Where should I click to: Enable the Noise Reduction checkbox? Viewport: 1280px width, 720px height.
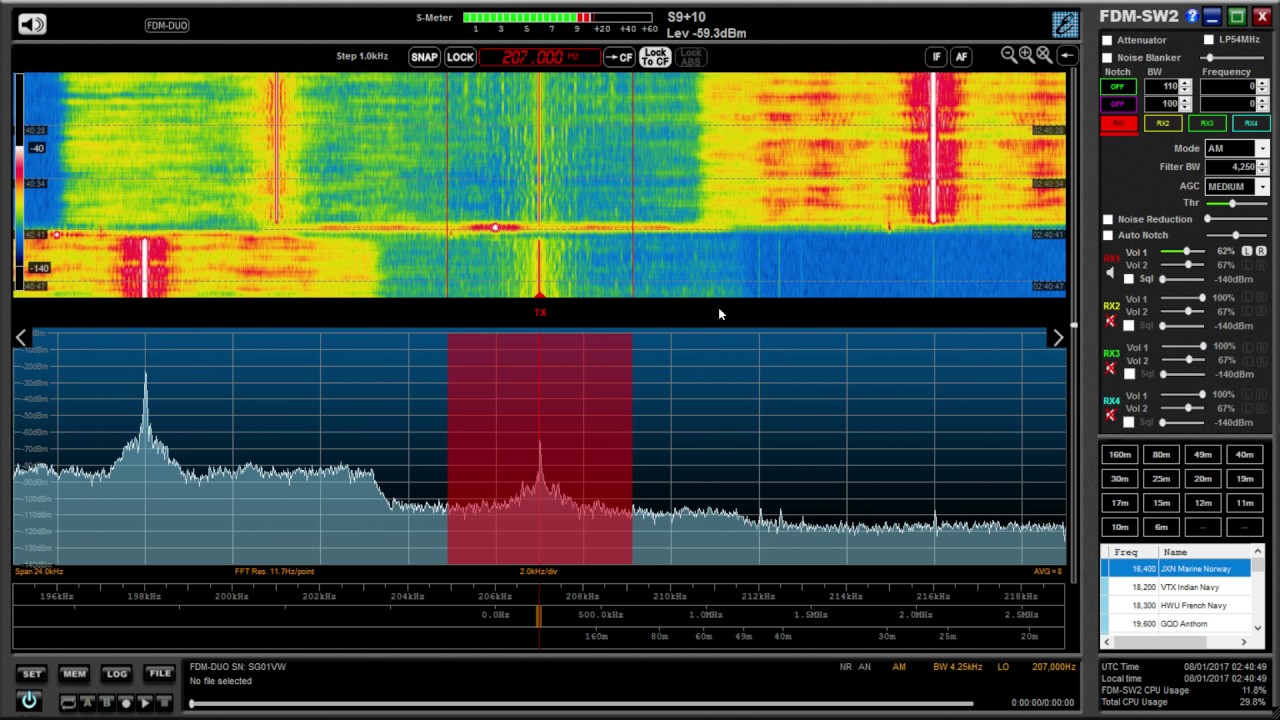coord(1107,219)
